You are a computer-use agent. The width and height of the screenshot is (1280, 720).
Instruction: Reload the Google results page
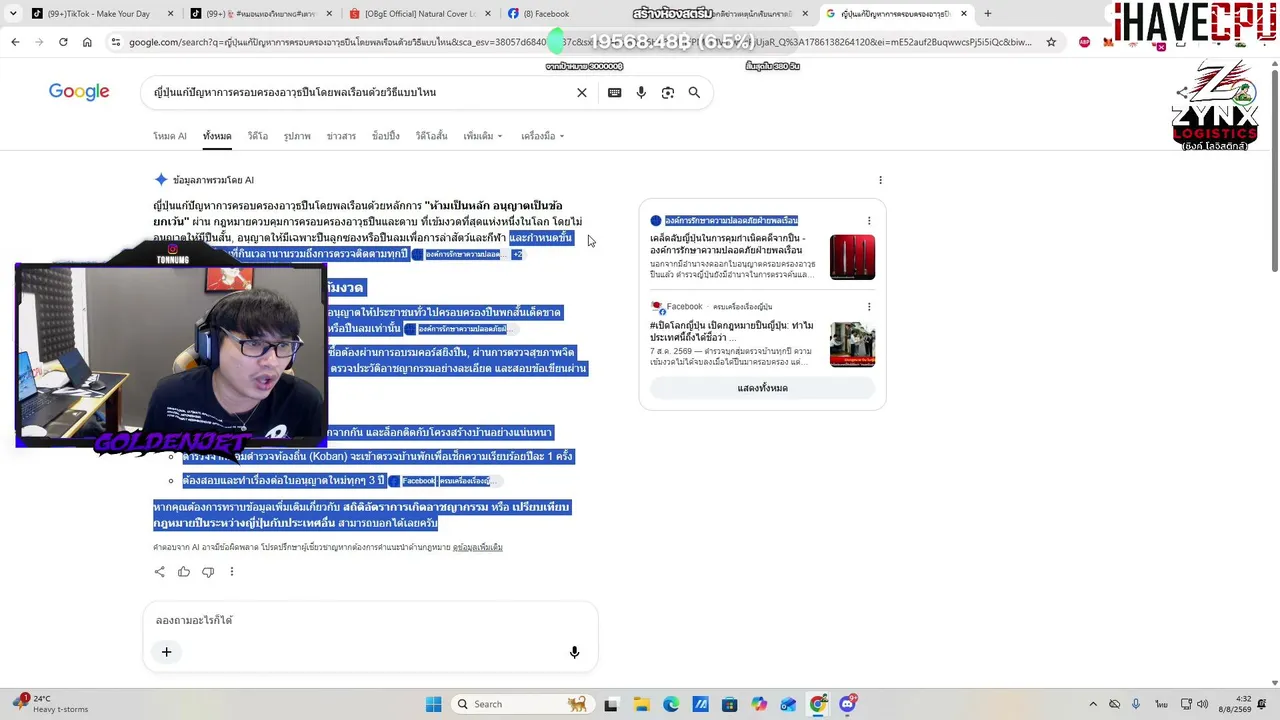[63, 42]
